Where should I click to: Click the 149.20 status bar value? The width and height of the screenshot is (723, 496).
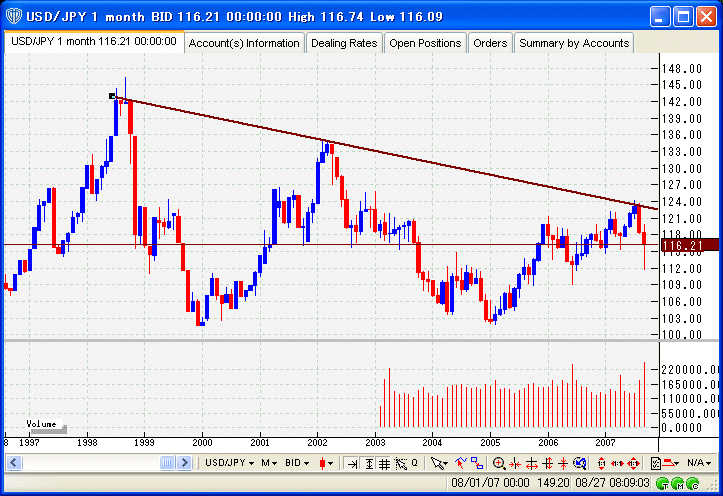coord(553,483)
